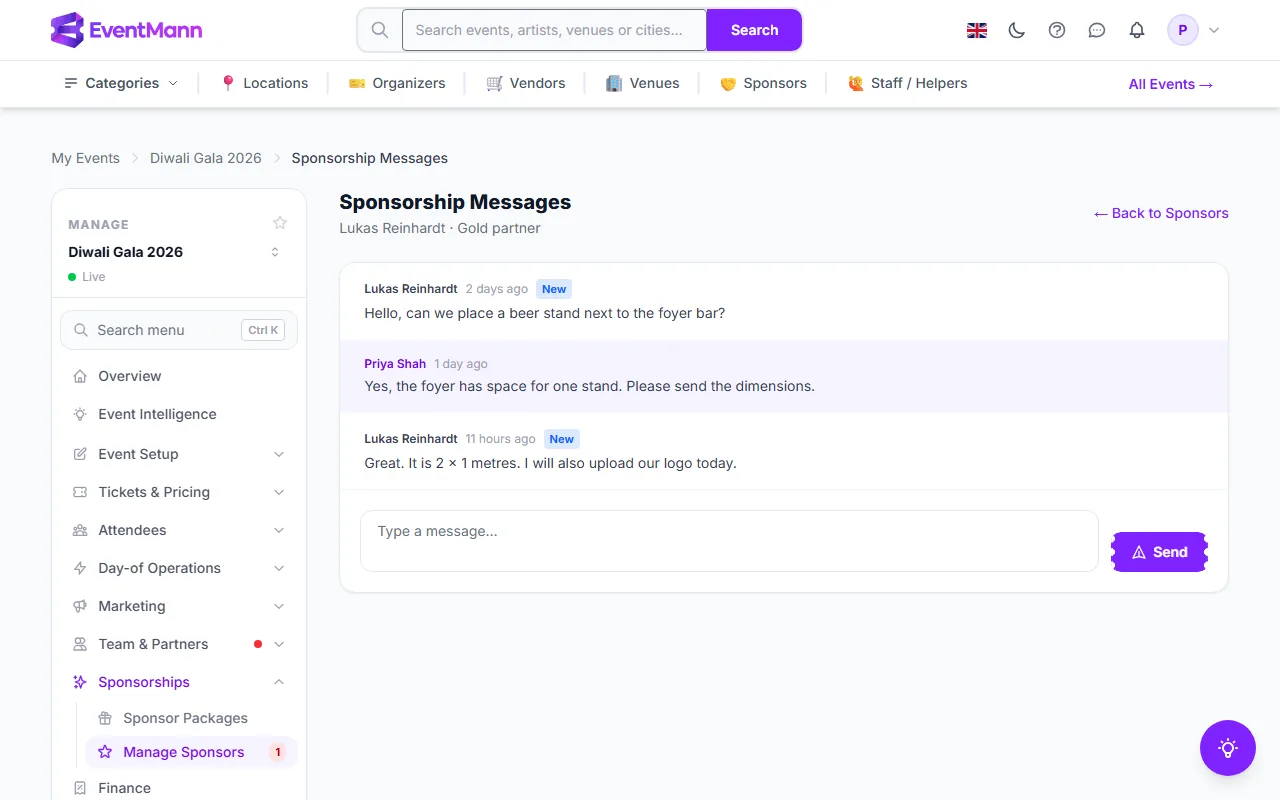The width and height of the screenshot is (1280, 800).
Task: Click the Event Intelligence bulb icon
Action: pyautogui.click(x=80, y=414)
